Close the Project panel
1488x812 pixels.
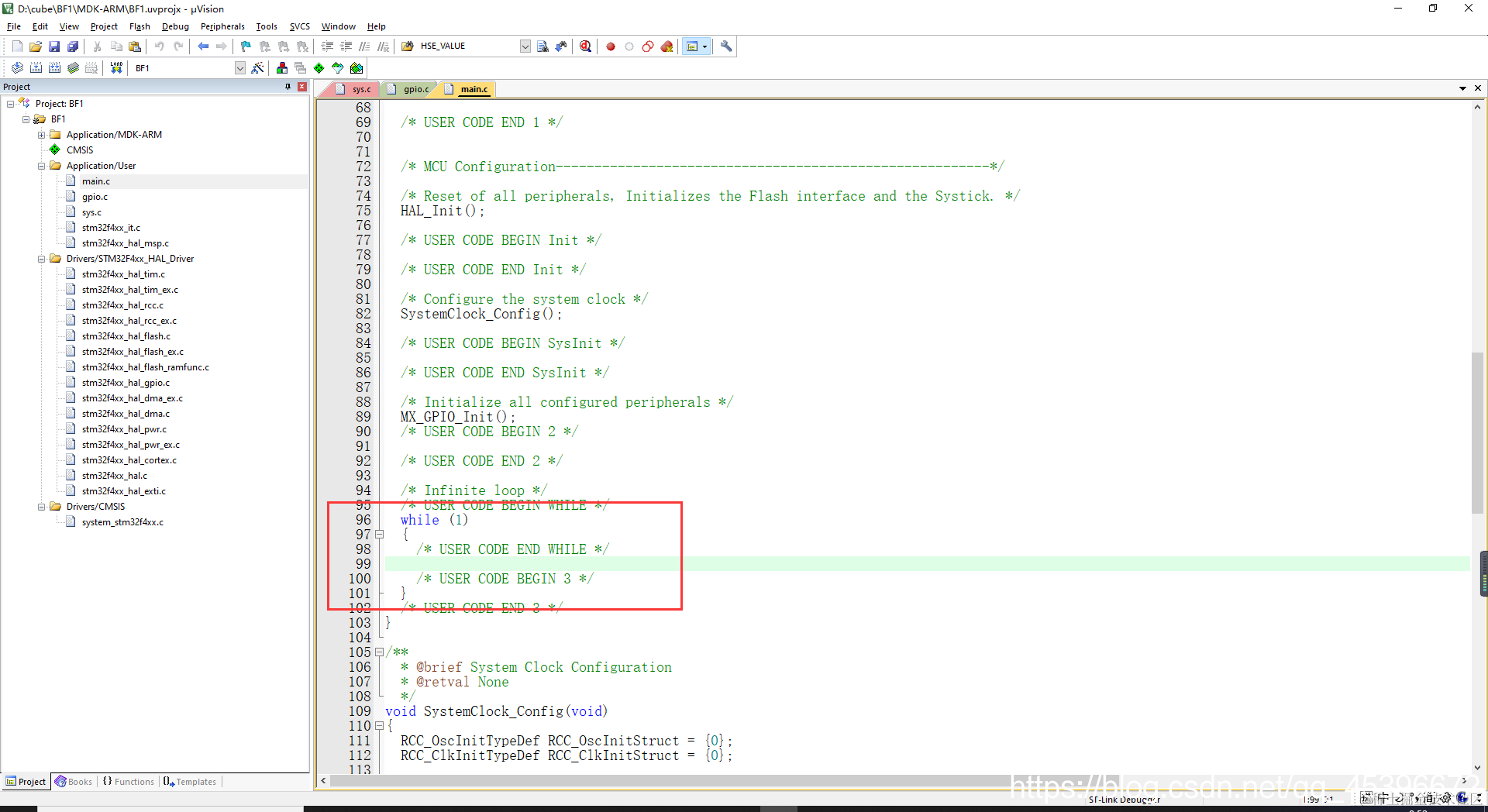click(x=302, y=87)
